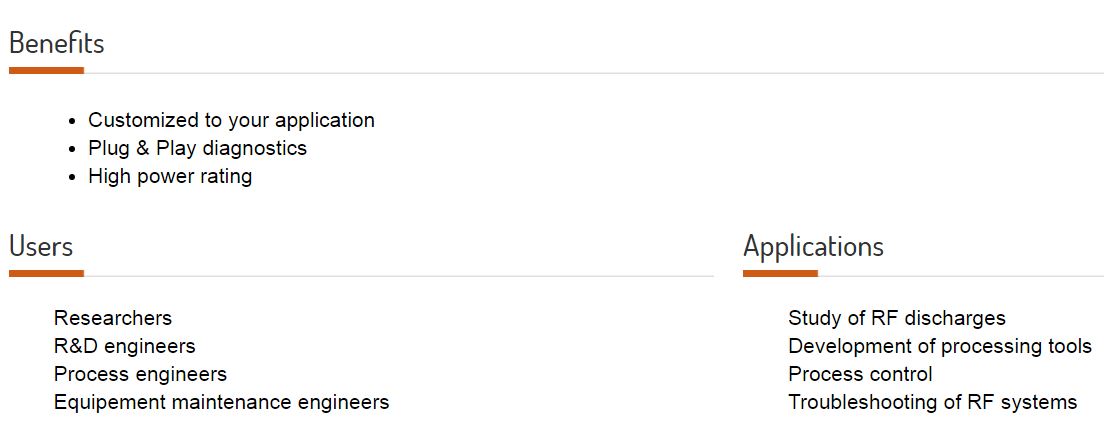Viewport: 1104px width, 428px height.
Task: Click the Applications section heading
Action: [x=813, y=246]
